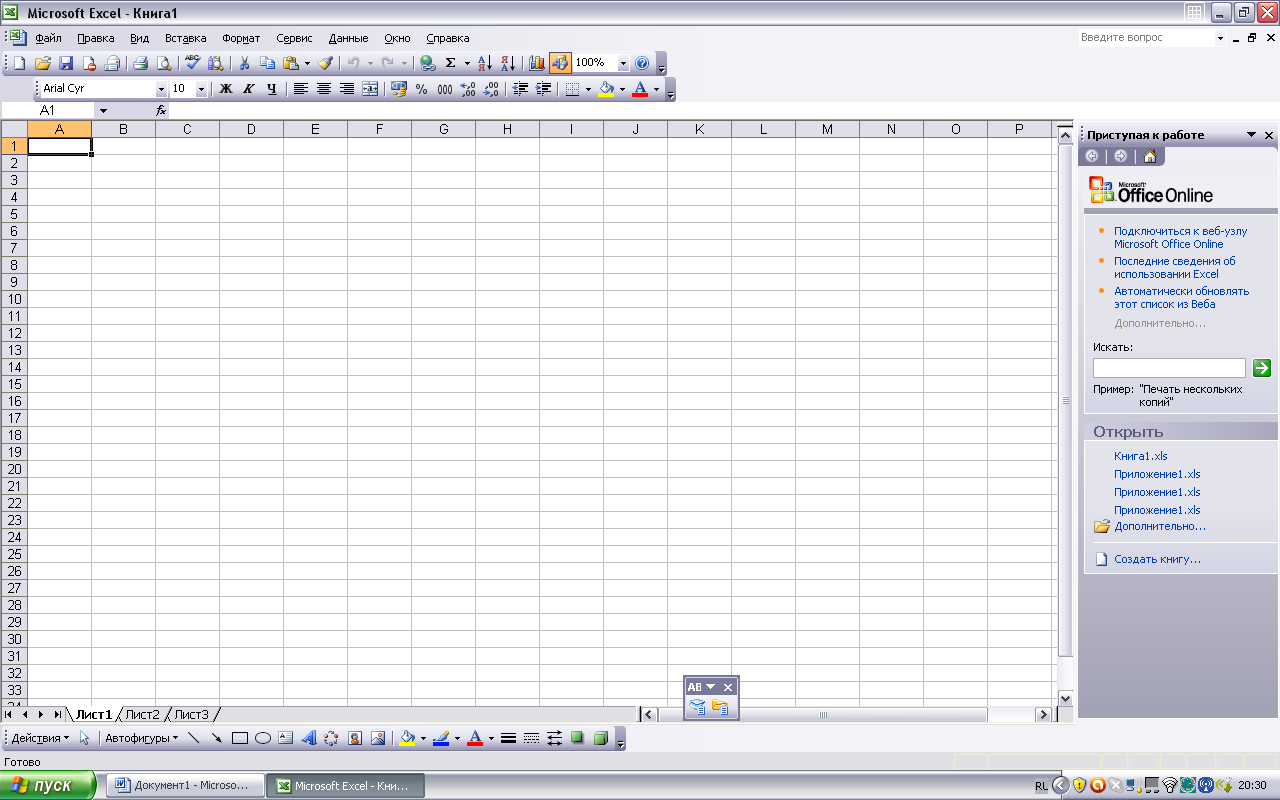Insert WordArt from the drawing toolbar
The width and height of the screenshot is (1280, 800).
coord(309,738)
